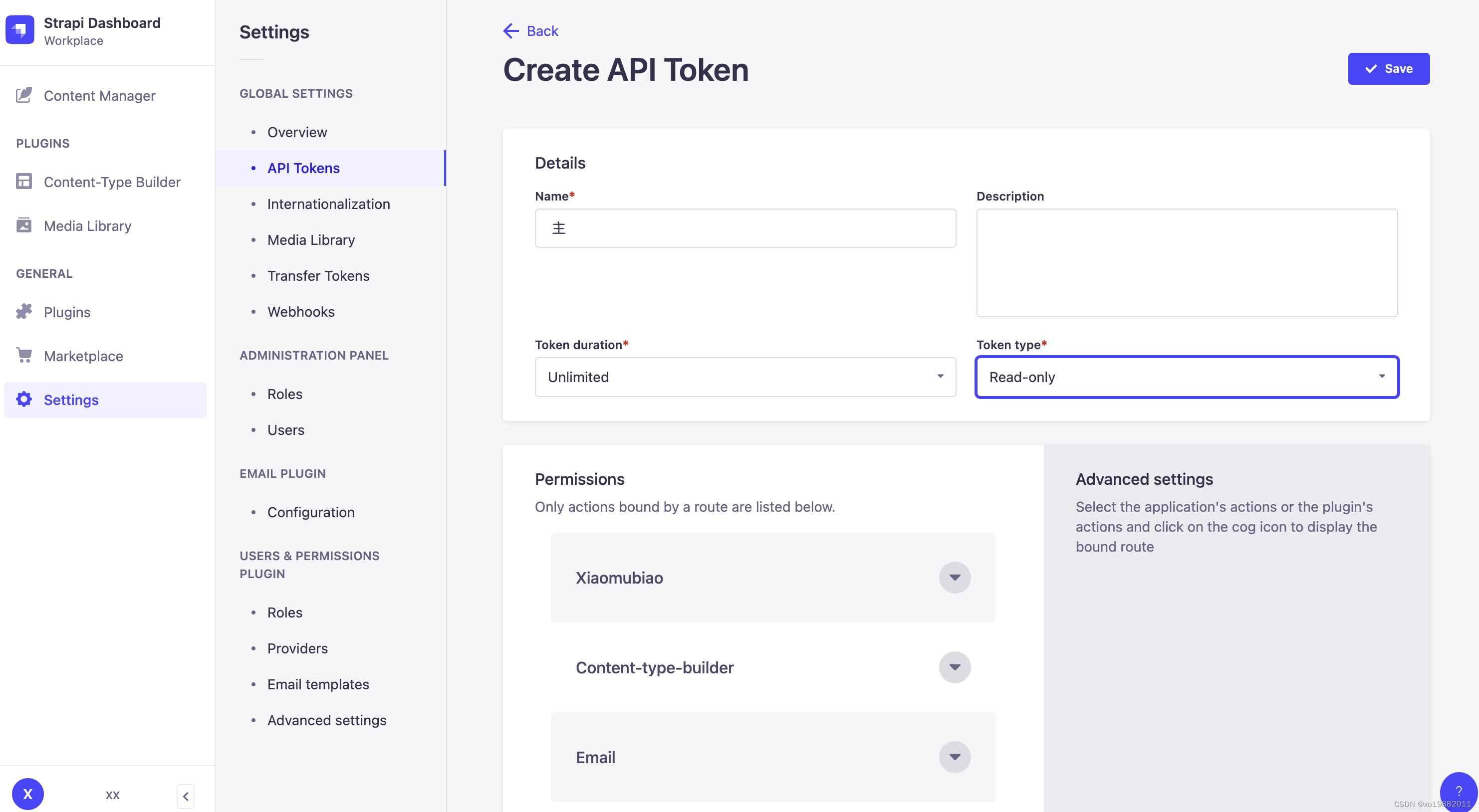Collapse the left sidebar panel

185,796
